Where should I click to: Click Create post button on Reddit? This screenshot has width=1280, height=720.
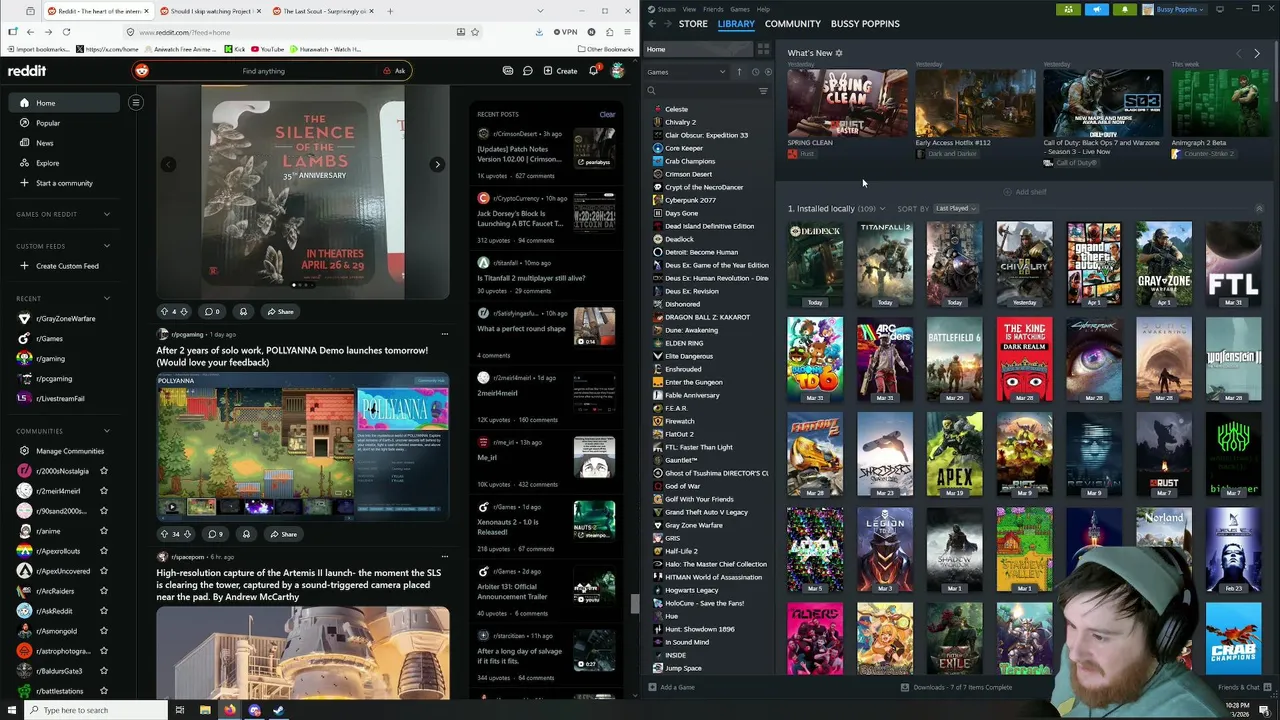[x=560, y=71]
